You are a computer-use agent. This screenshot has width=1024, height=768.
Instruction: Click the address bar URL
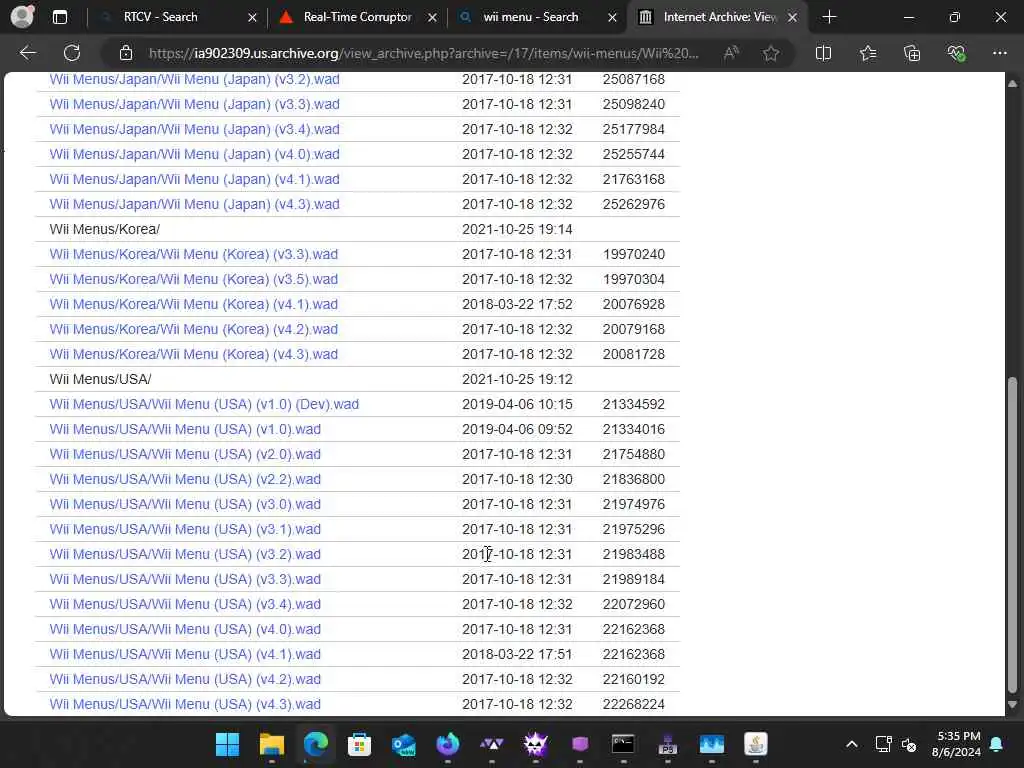point(423,53)
